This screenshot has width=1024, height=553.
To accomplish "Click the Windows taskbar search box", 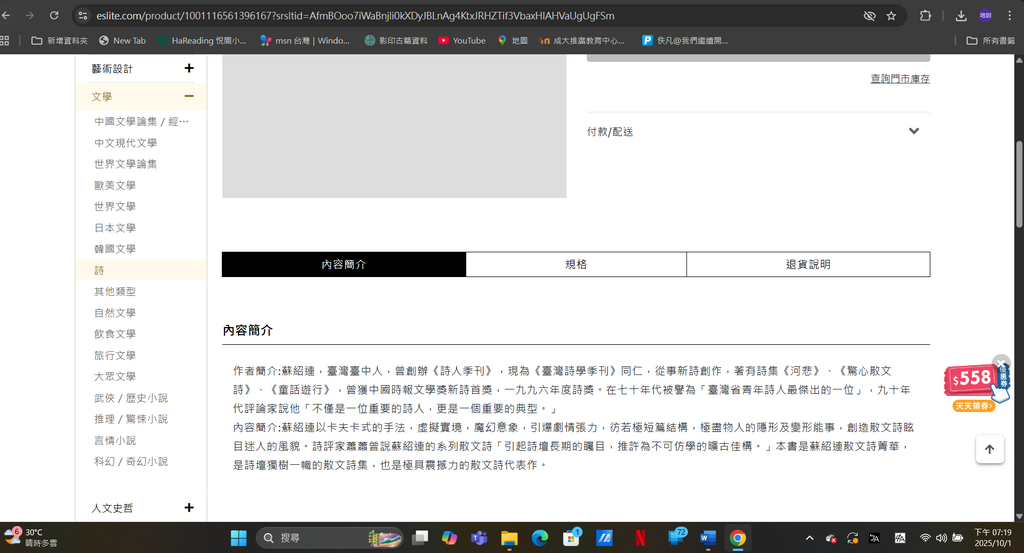I will [x=320, y=538].
